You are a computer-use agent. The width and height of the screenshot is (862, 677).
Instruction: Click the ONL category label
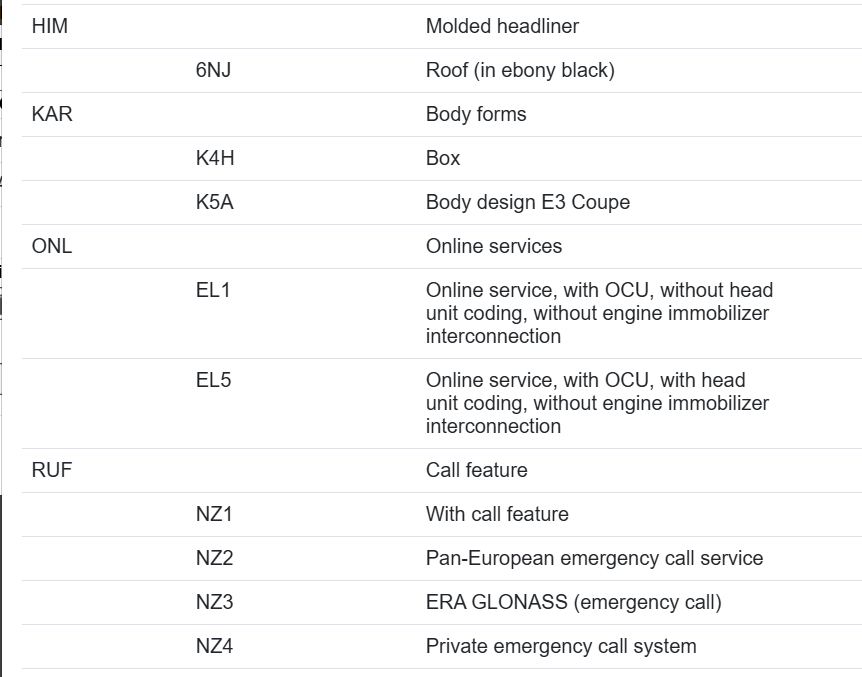pyautogui.click(x=52, y=246)
